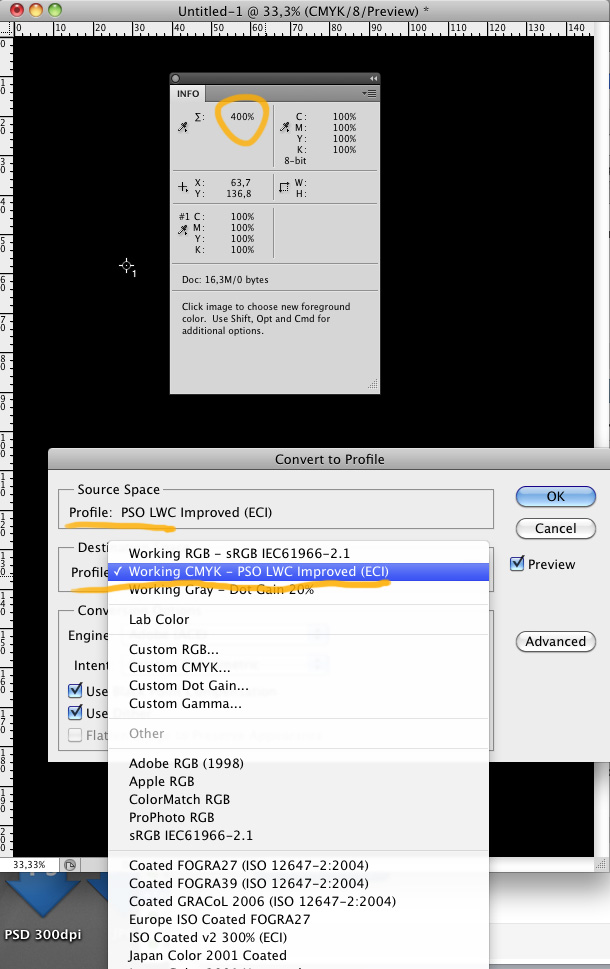Choose Working Gray - Dot Gain 20%
This screenshot has width=610, height=969.
coord(299,590)
